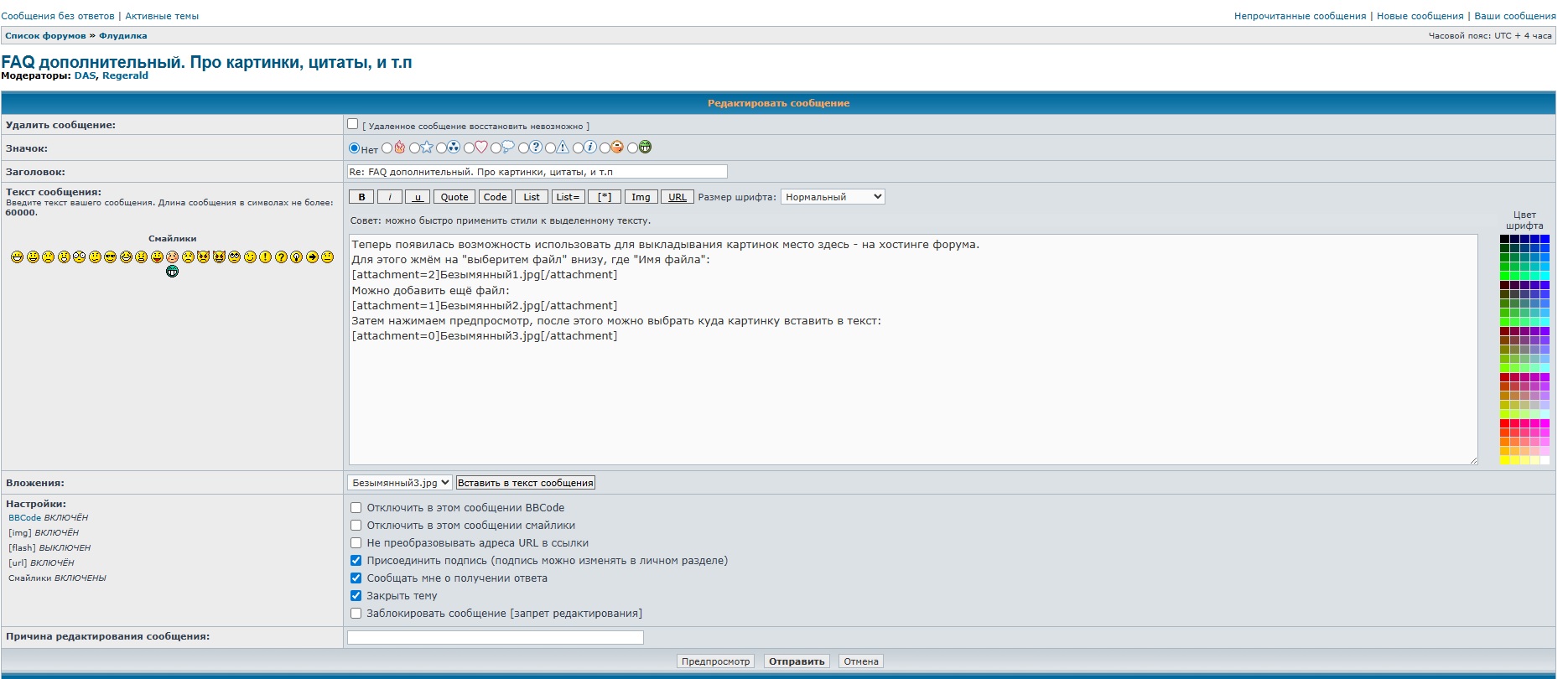Enable 'Отключить в этом сообщении BBCode'

coord(356,508)
